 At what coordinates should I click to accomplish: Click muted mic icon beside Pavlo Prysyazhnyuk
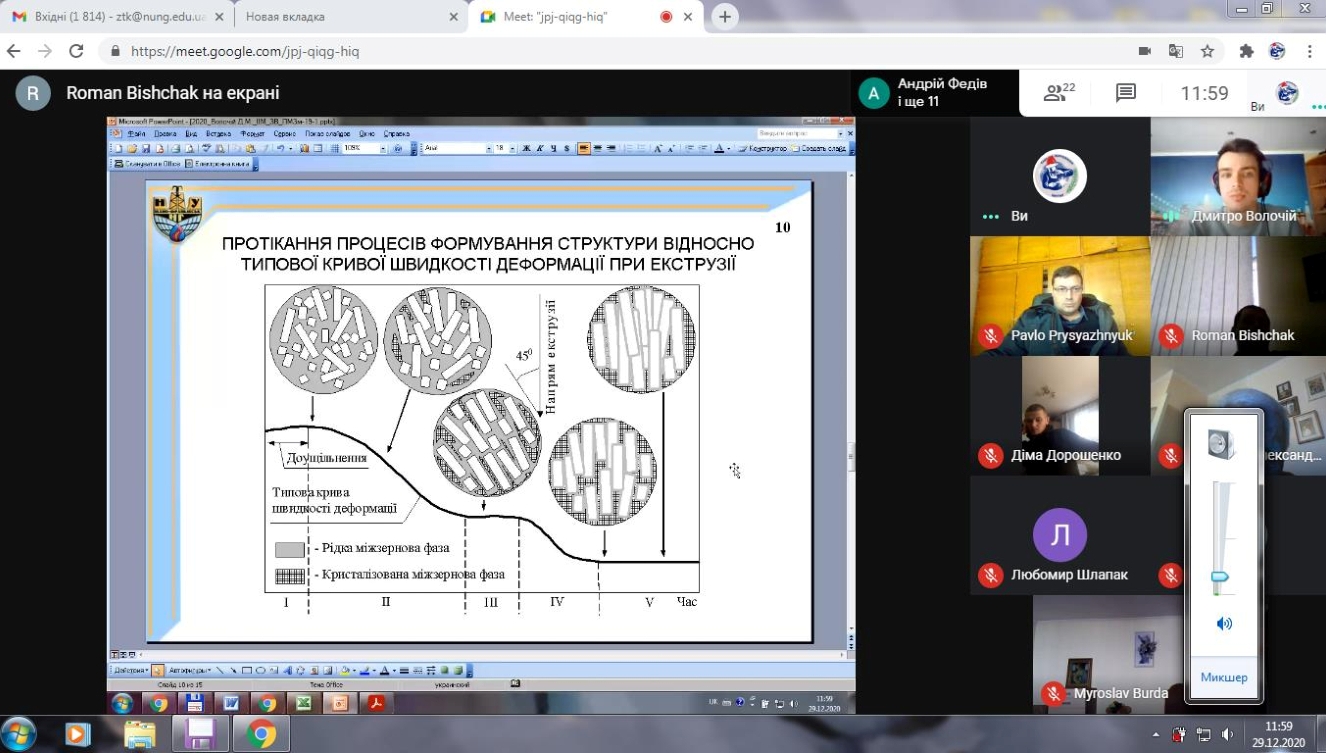click(x=991, y=336)
